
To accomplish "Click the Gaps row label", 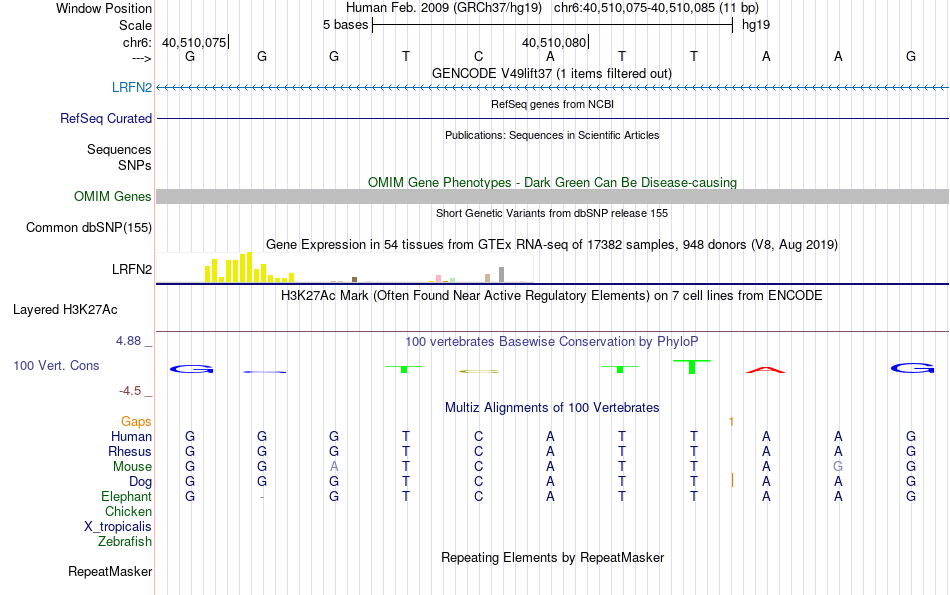I will [136, 421].
